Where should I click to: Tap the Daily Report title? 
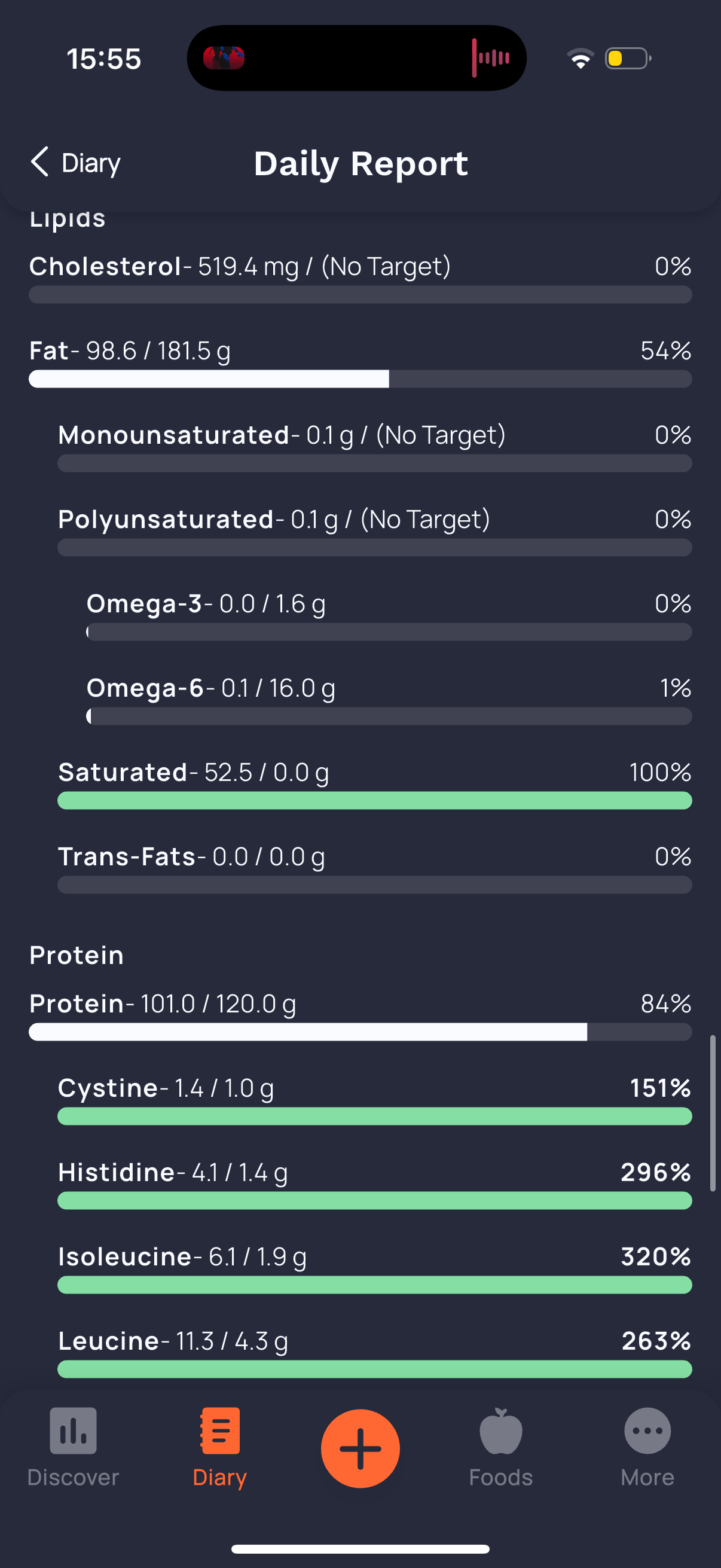(x=361, y=163)
